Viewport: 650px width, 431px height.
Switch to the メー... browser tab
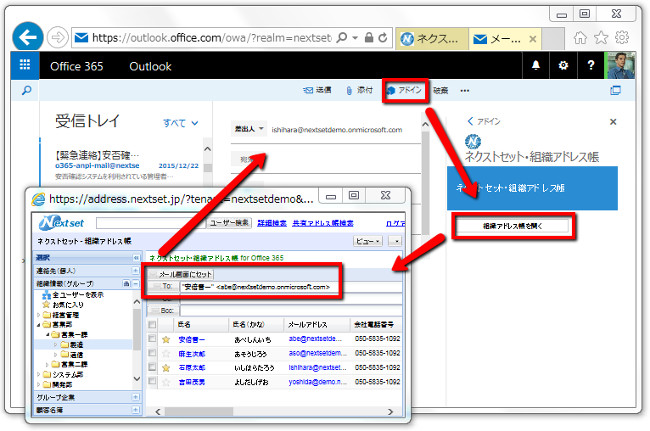[497, 39]
